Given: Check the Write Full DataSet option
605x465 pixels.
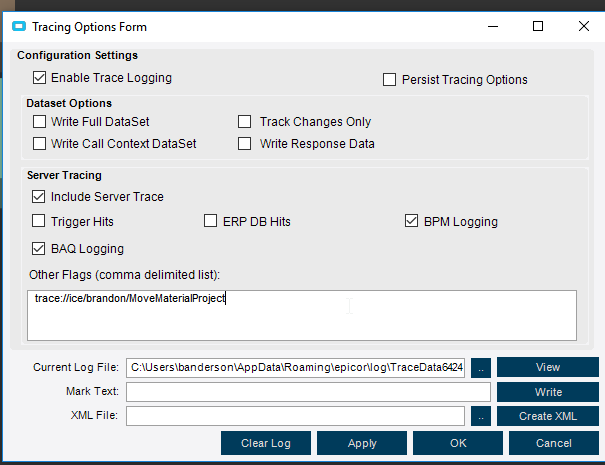Looking at the screenshot, I should (x=40, y=122).
